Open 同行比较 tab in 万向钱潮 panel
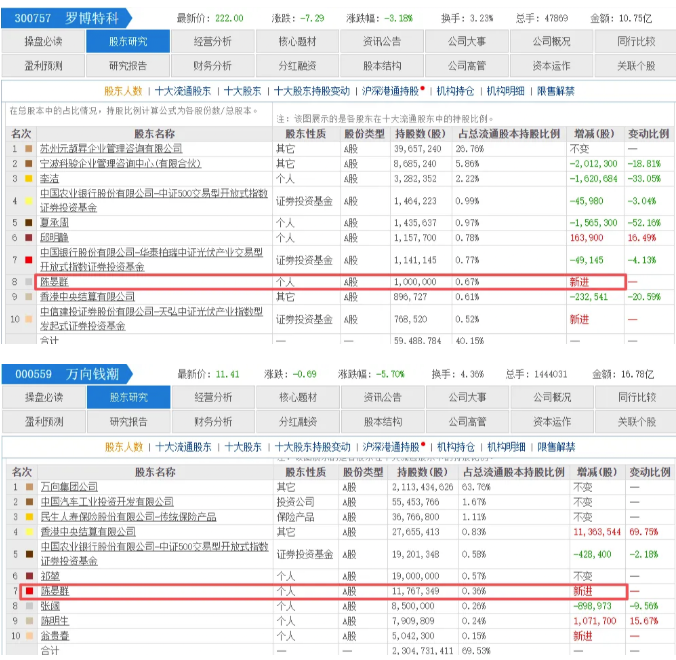This screenshot has height=660, width=676. click(x=637, y=397)
